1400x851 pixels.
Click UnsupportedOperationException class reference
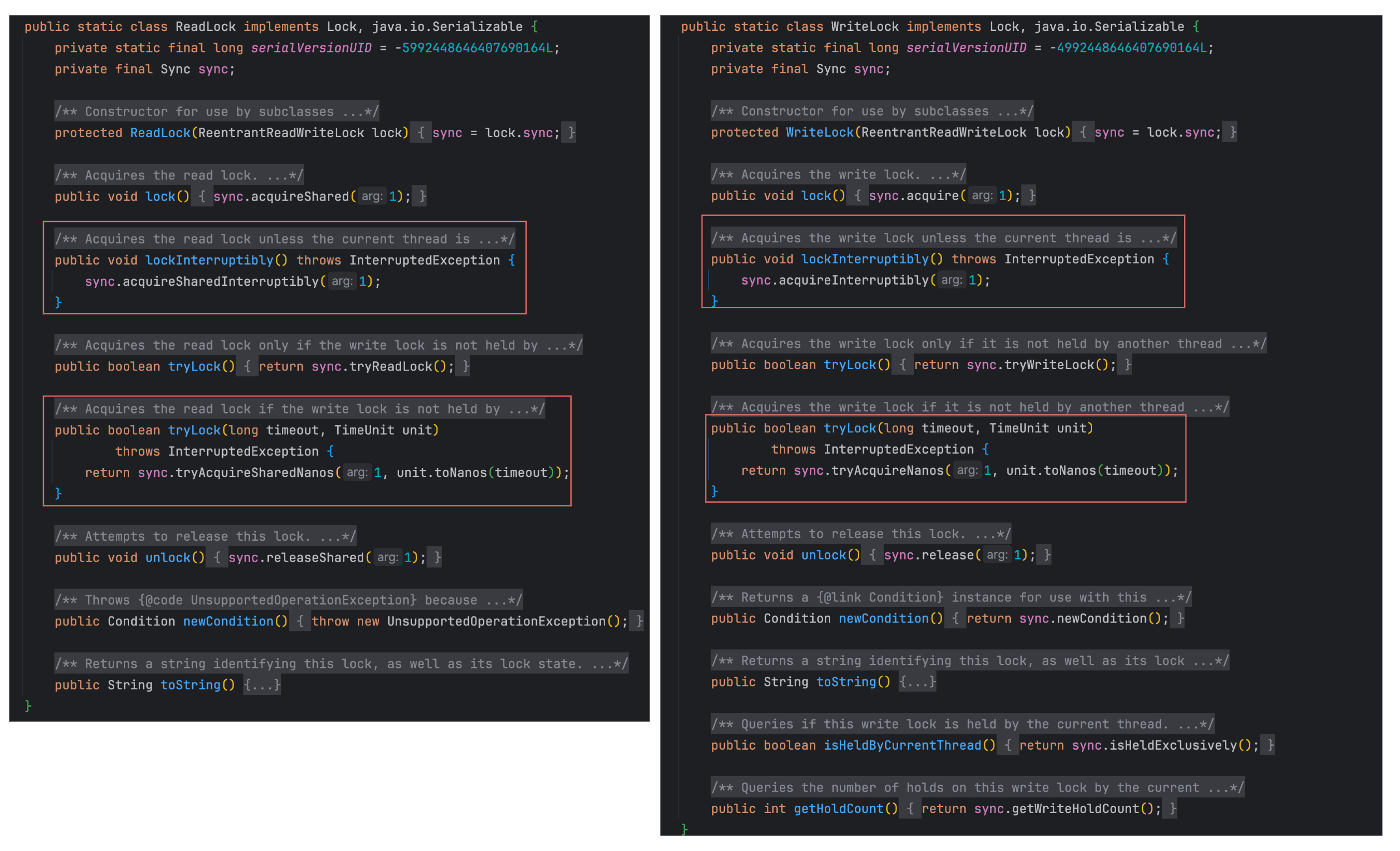(496, 622)
